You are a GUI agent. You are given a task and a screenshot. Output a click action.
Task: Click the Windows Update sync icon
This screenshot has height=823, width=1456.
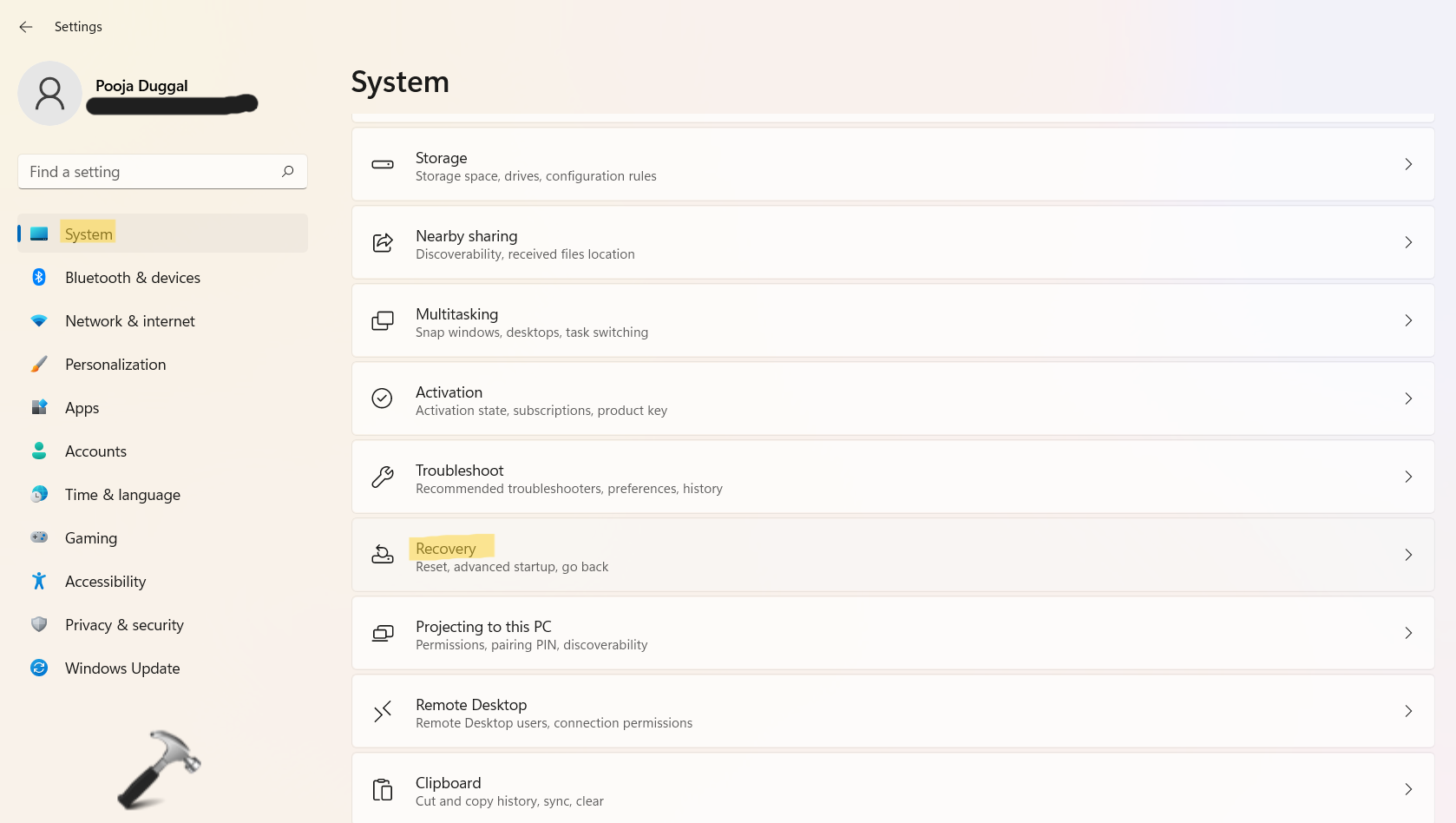pyautogui.click(x=39, y=668)
